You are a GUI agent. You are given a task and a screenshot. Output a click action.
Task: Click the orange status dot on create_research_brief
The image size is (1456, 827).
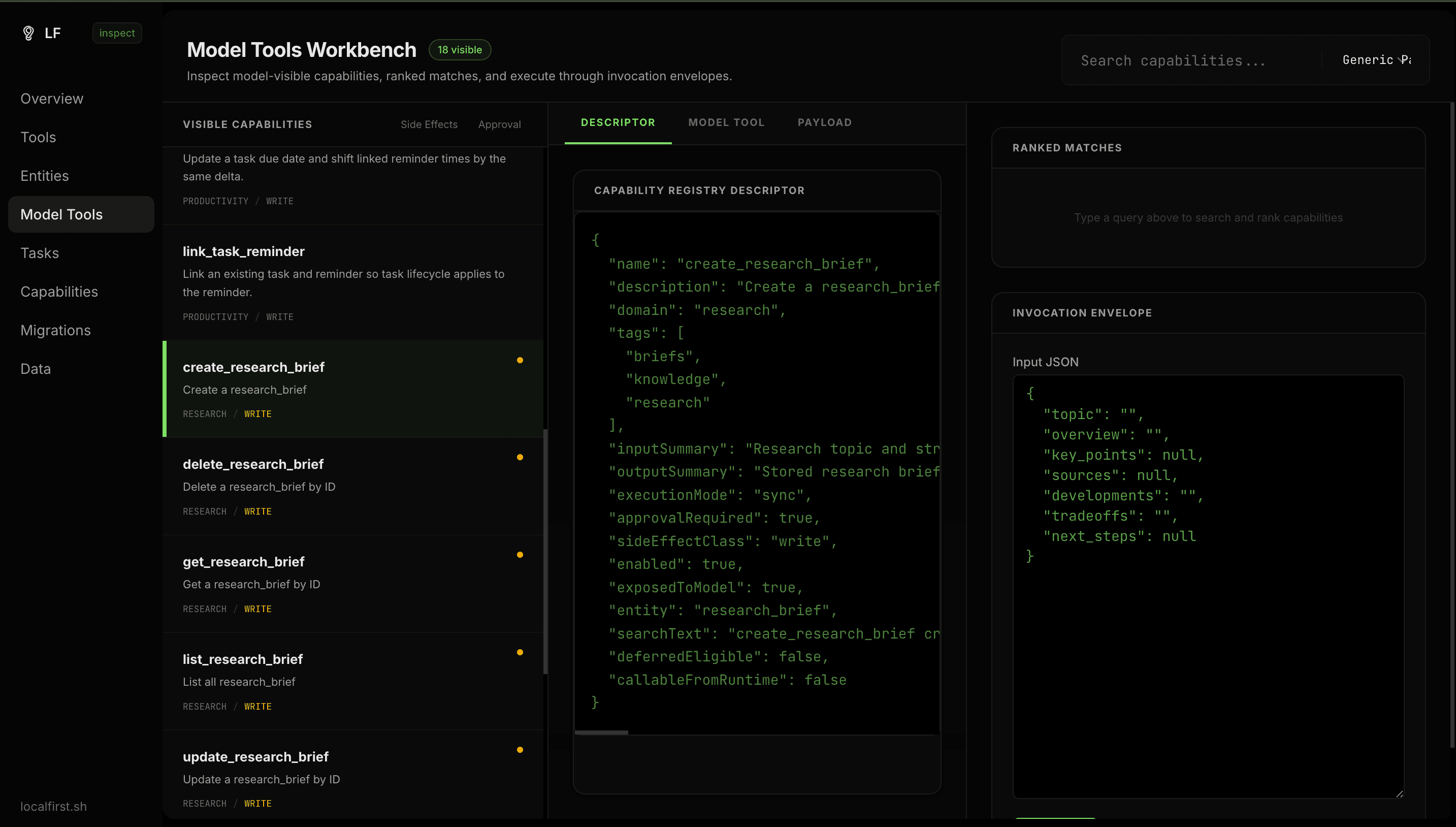coord(520,360)
